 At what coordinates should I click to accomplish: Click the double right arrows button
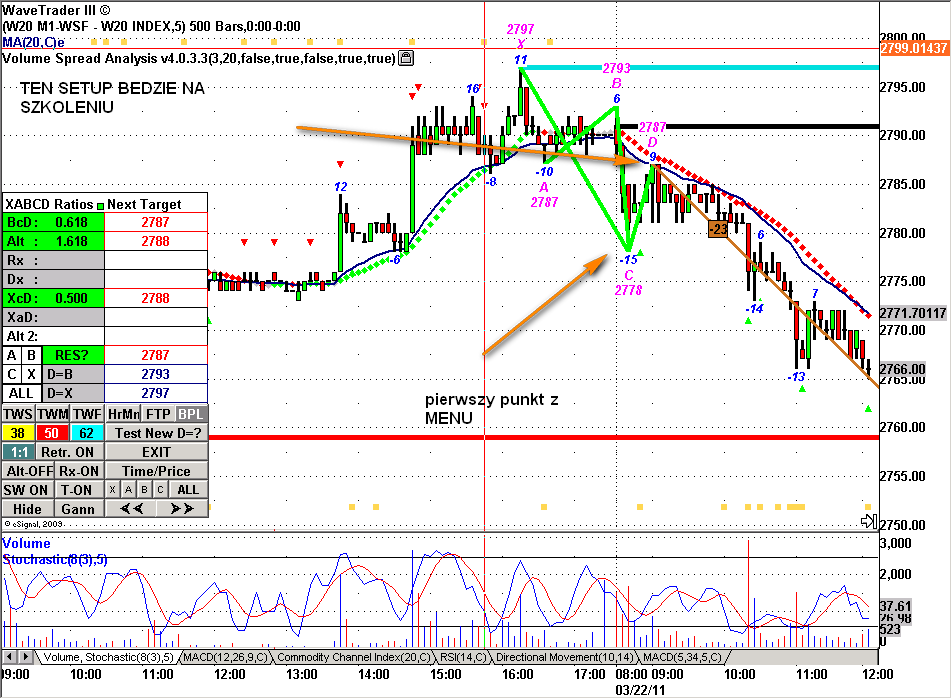point(182,508)
